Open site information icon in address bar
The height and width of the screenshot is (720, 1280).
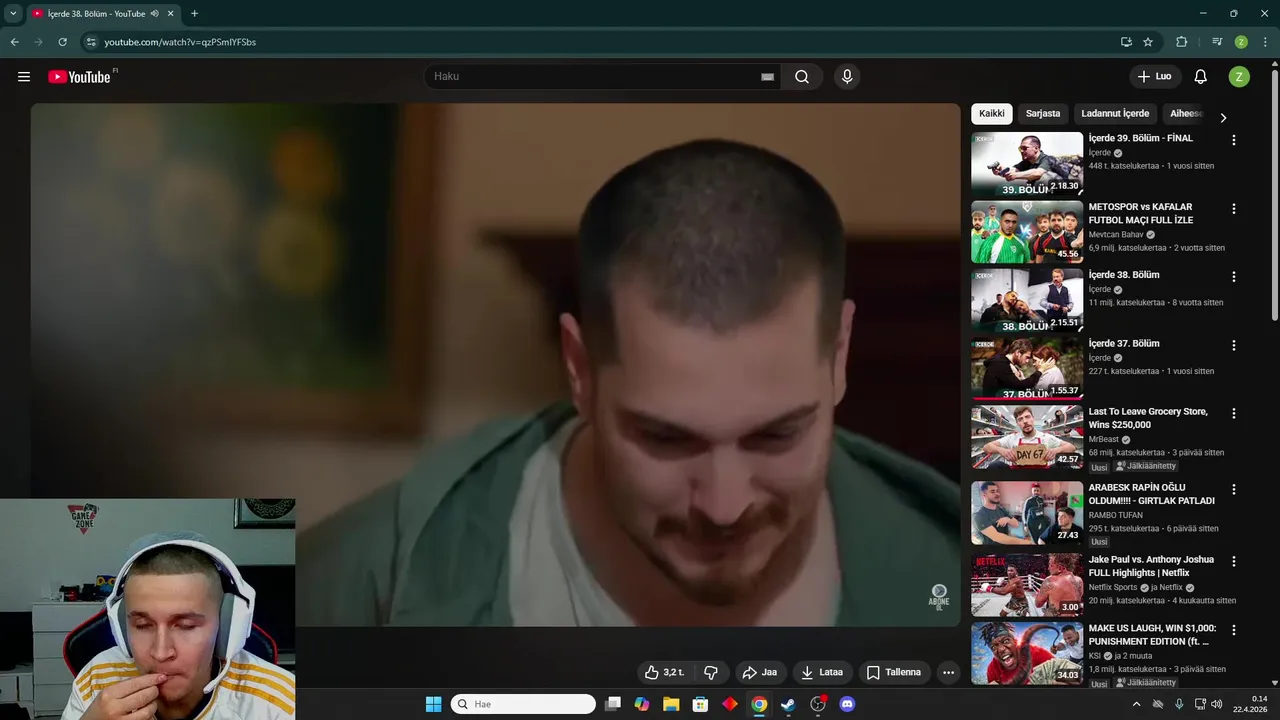[91, 42]
